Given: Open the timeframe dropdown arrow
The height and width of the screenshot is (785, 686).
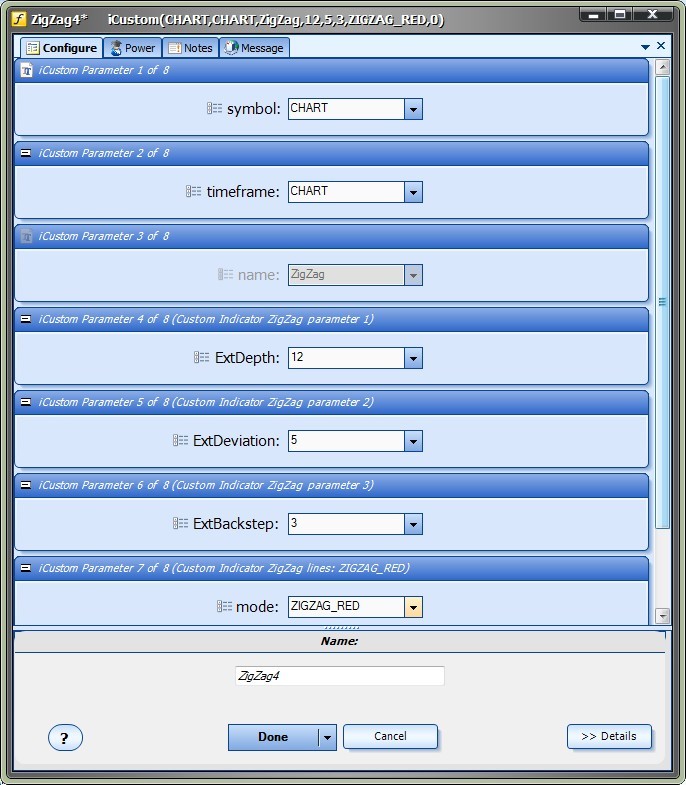Looking at the screenshot, I should tap(413, 192).
